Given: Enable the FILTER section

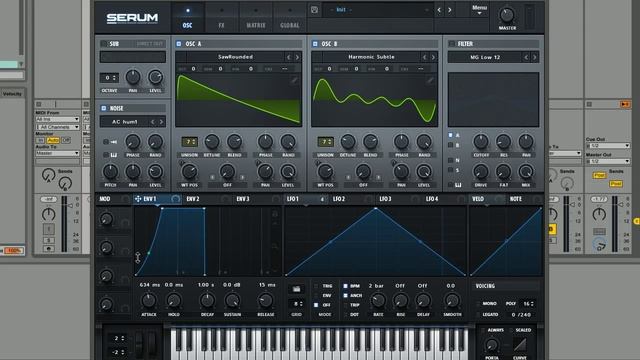Looking at the screenshot, I should [x=451, y=44].
